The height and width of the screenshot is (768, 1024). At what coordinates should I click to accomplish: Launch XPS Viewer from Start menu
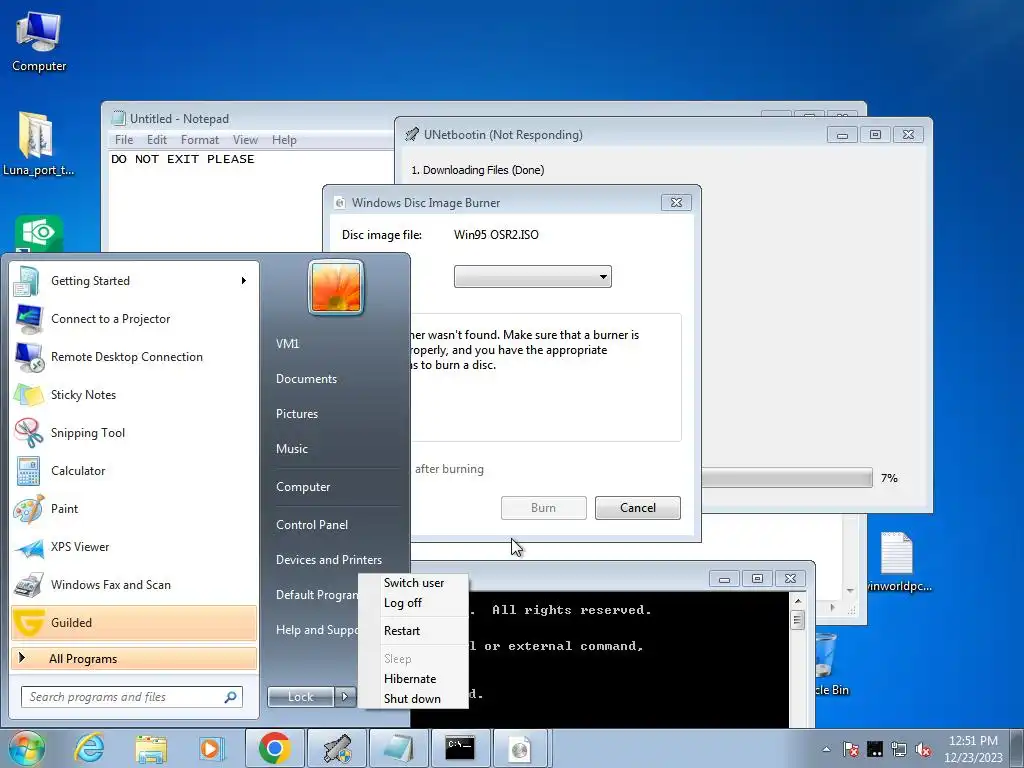[134, 547]
